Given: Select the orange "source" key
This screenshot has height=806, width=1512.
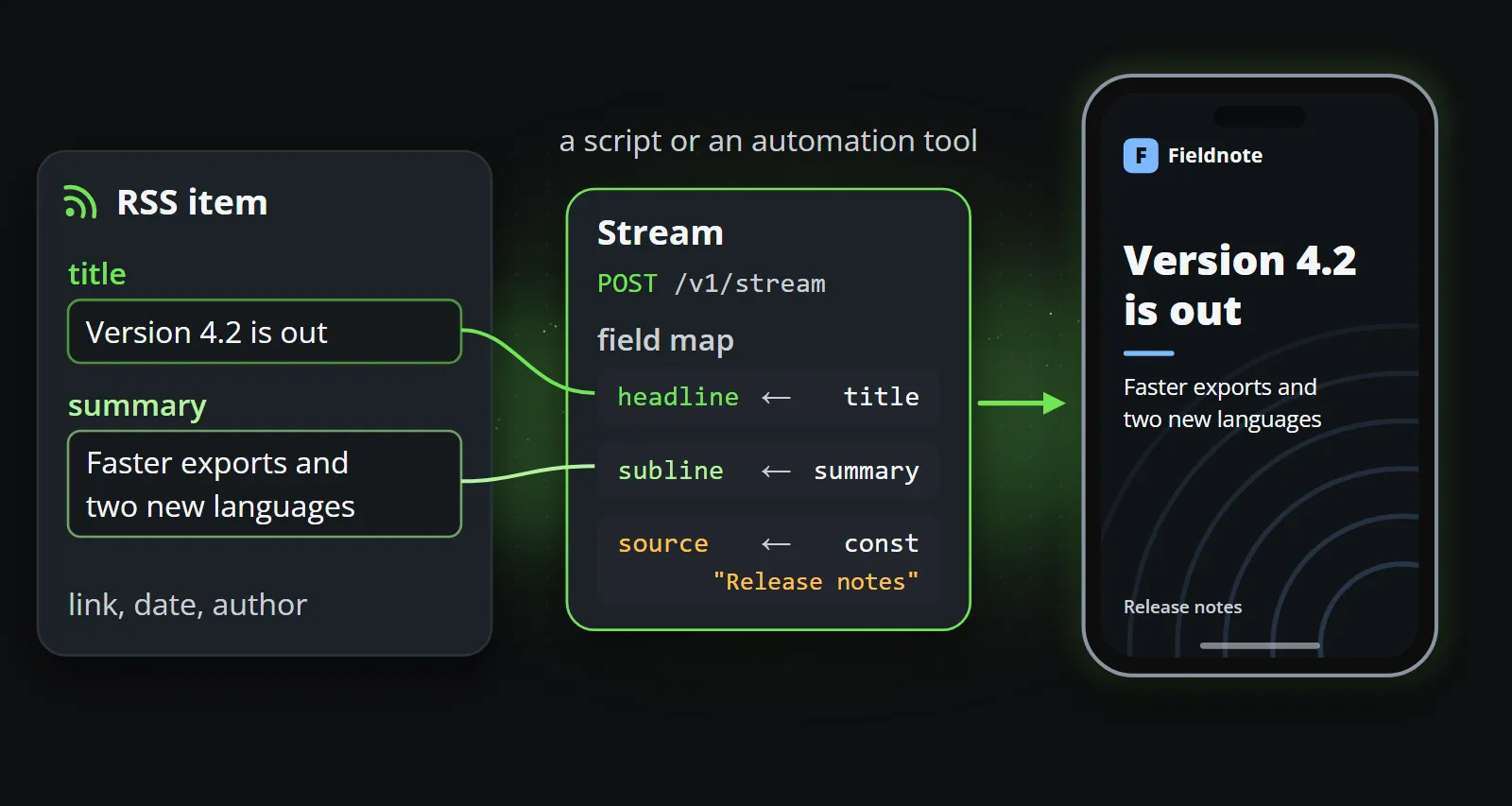Looking at the screenshot, I should point(663,543).
